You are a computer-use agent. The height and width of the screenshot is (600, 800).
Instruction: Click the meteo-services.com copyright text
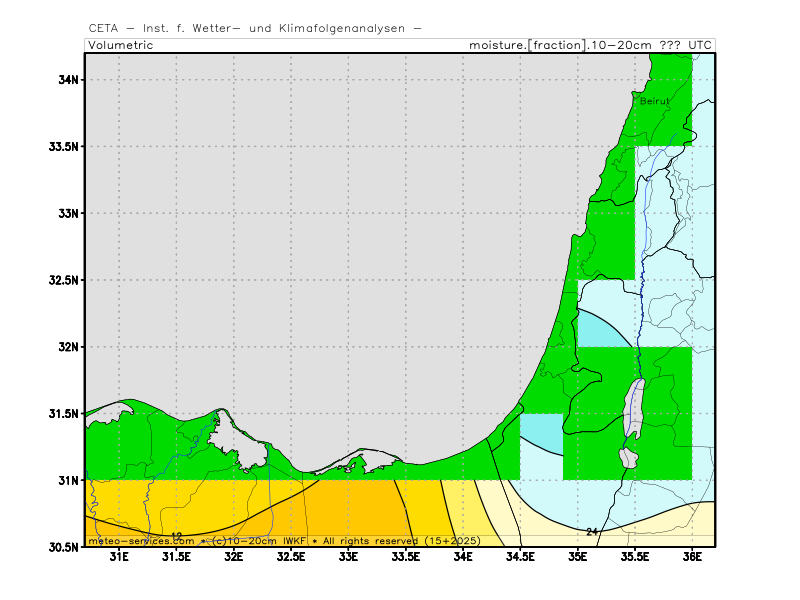tap(285, 540)
